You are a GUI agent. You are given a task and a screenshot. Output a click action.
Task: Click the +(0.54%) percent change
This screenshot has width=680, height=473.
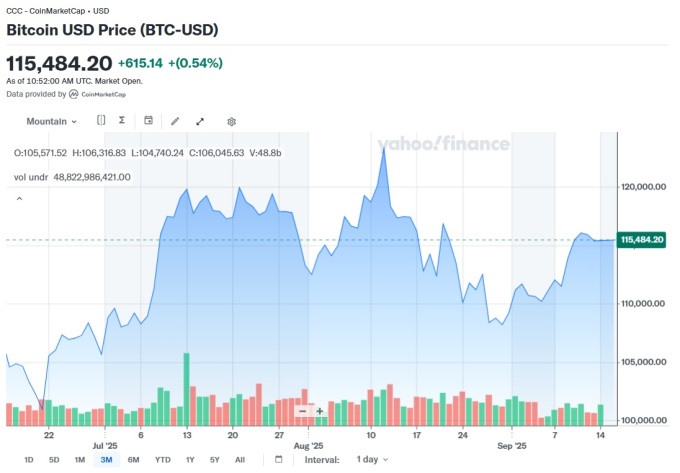[195, 63]
